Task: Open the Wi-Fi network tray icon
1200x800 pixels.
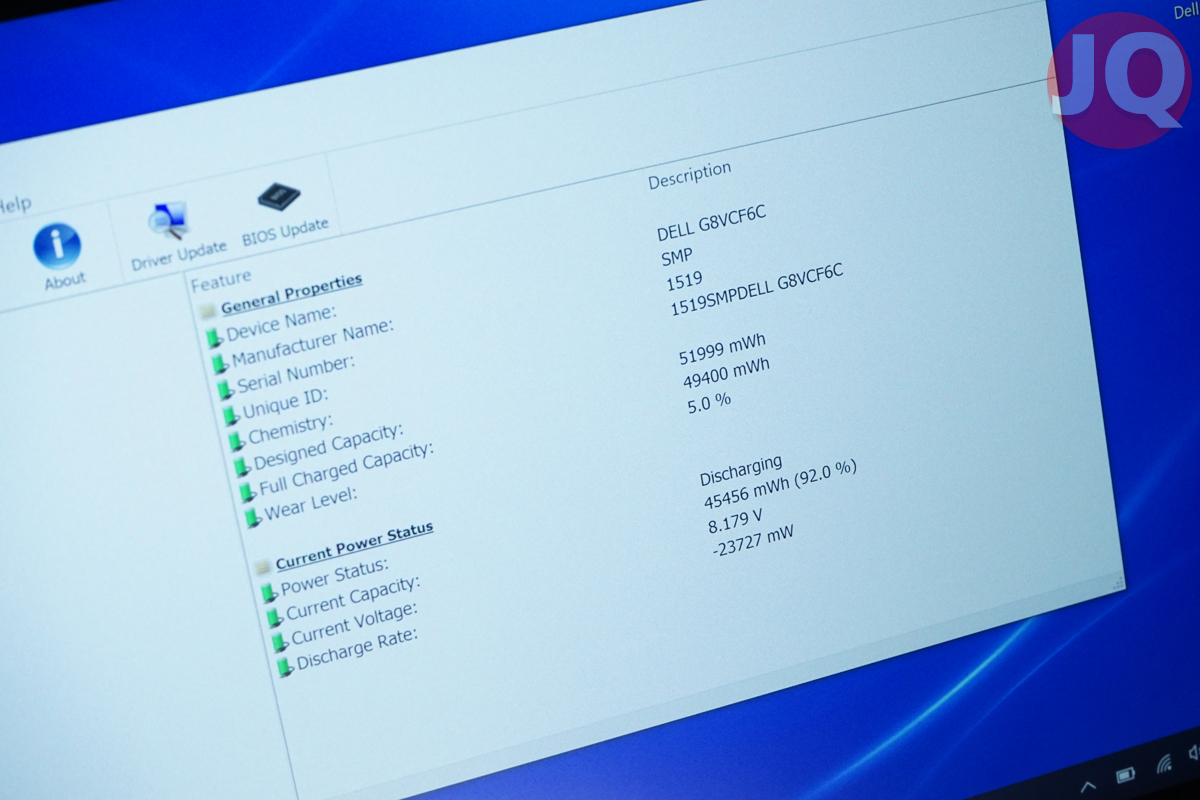Action: (1163, 765)
